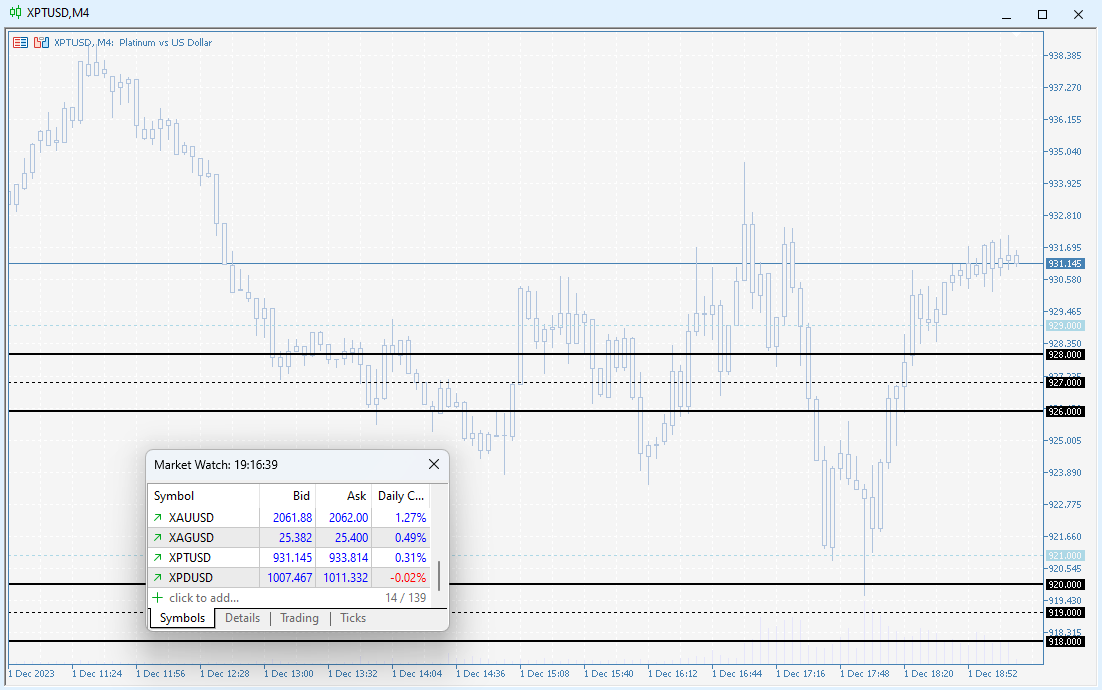
Task: Click the 928.000 horizontal line price label
Action: [x=1065, y=355]
